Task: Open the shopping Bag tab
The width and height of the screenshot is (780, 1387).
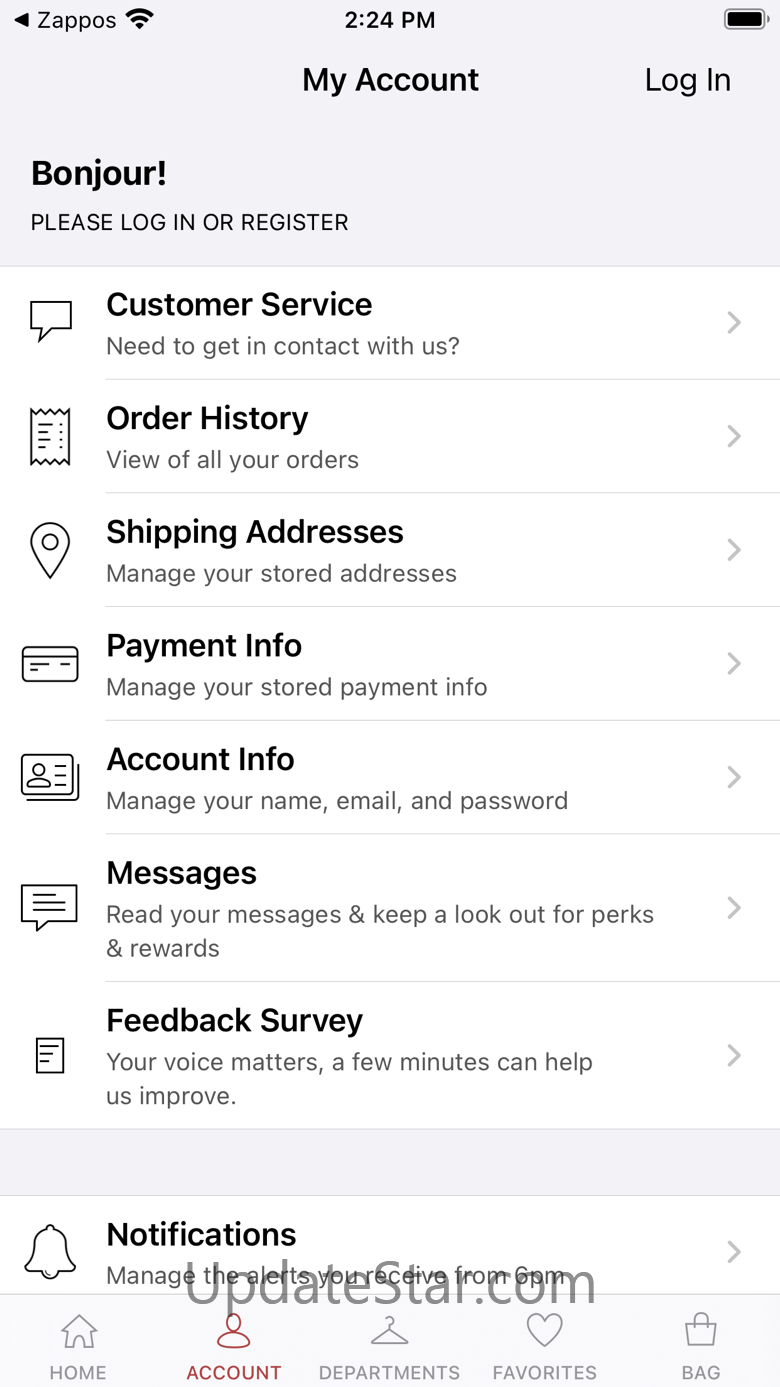Action: click(x=700, y=1347)
